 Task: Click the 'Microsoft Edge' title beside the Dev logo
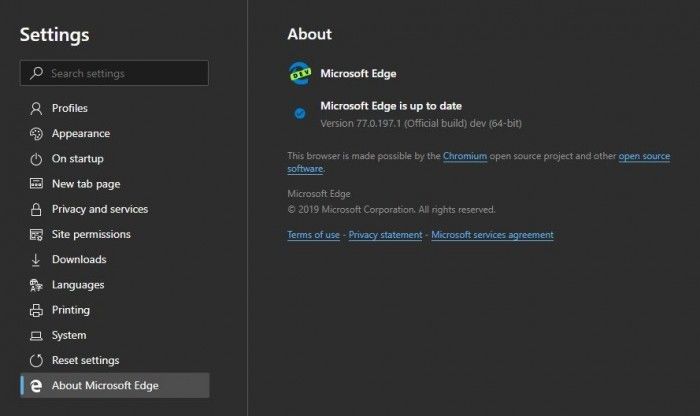coord(358,74)
